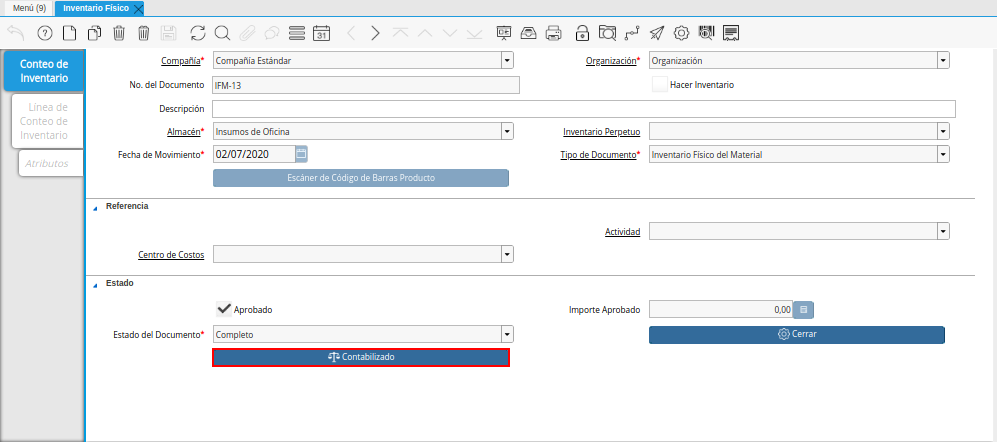Screen dimensions: 997x442
Task: Click the toolbar gear process icon
Action: click(x=682, y=33)
